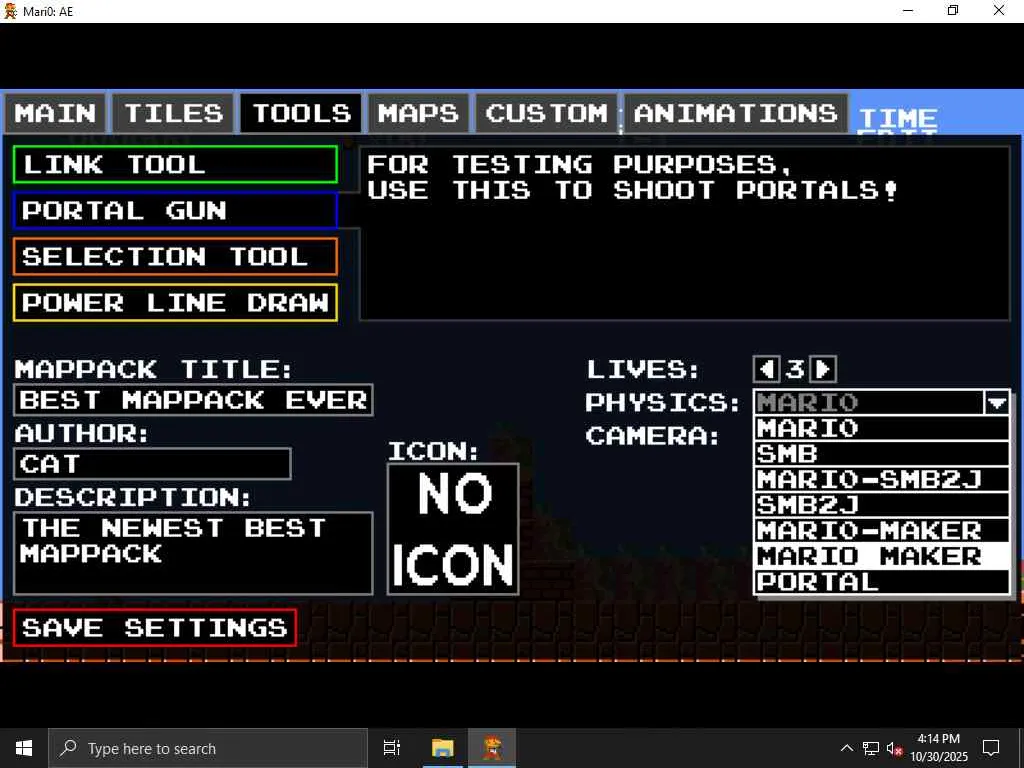Open the TILES tab
1024x768 pixels.
(173, 114)
